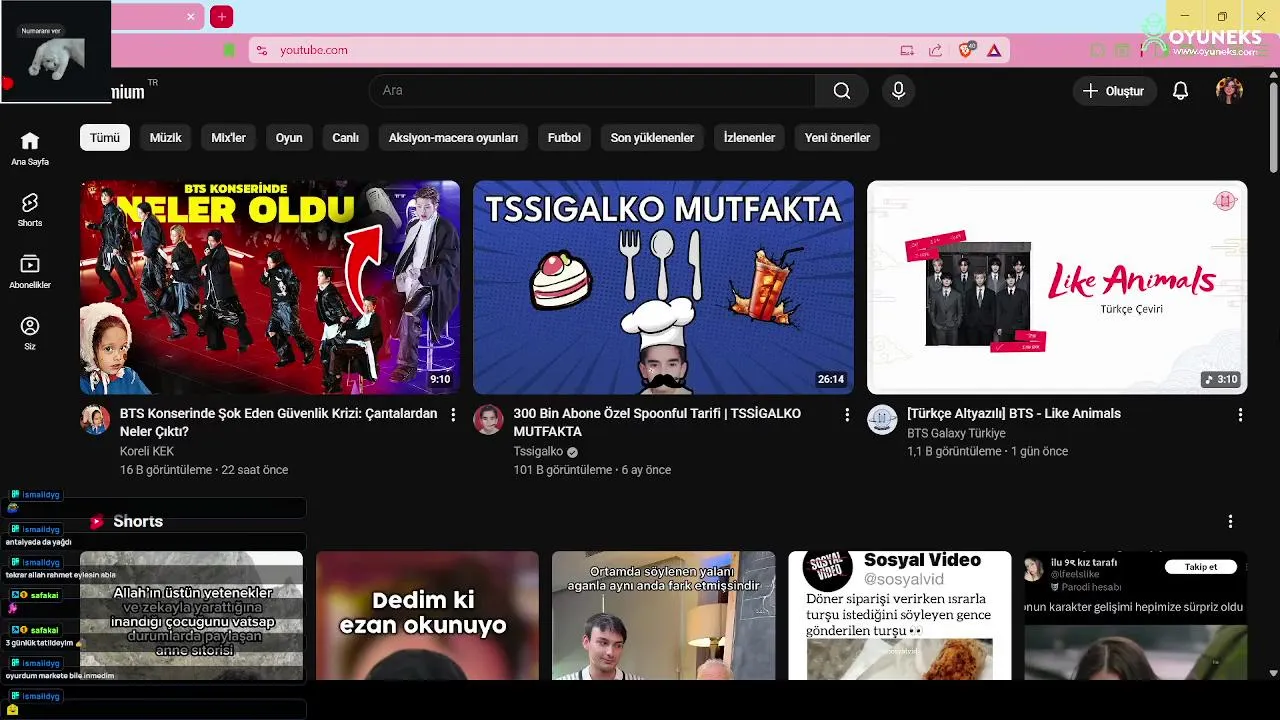Open BTS Galaxy Türkiye channel name link

(x=956, y=434)
